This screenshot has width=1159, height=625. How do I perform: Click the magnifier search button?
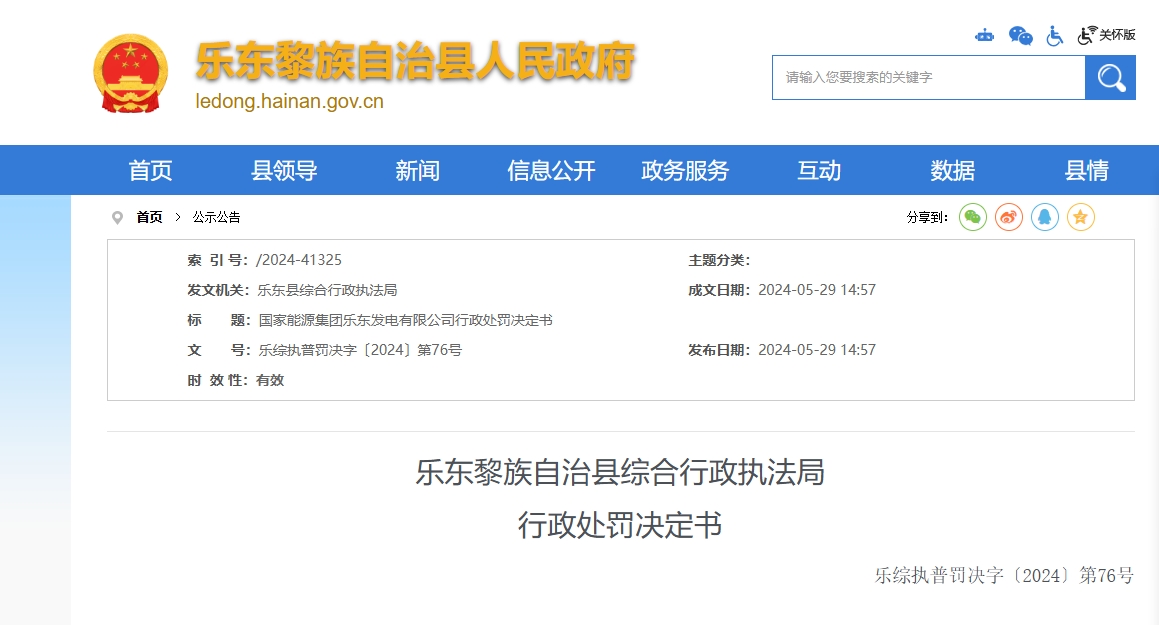tap(1110, 78)
